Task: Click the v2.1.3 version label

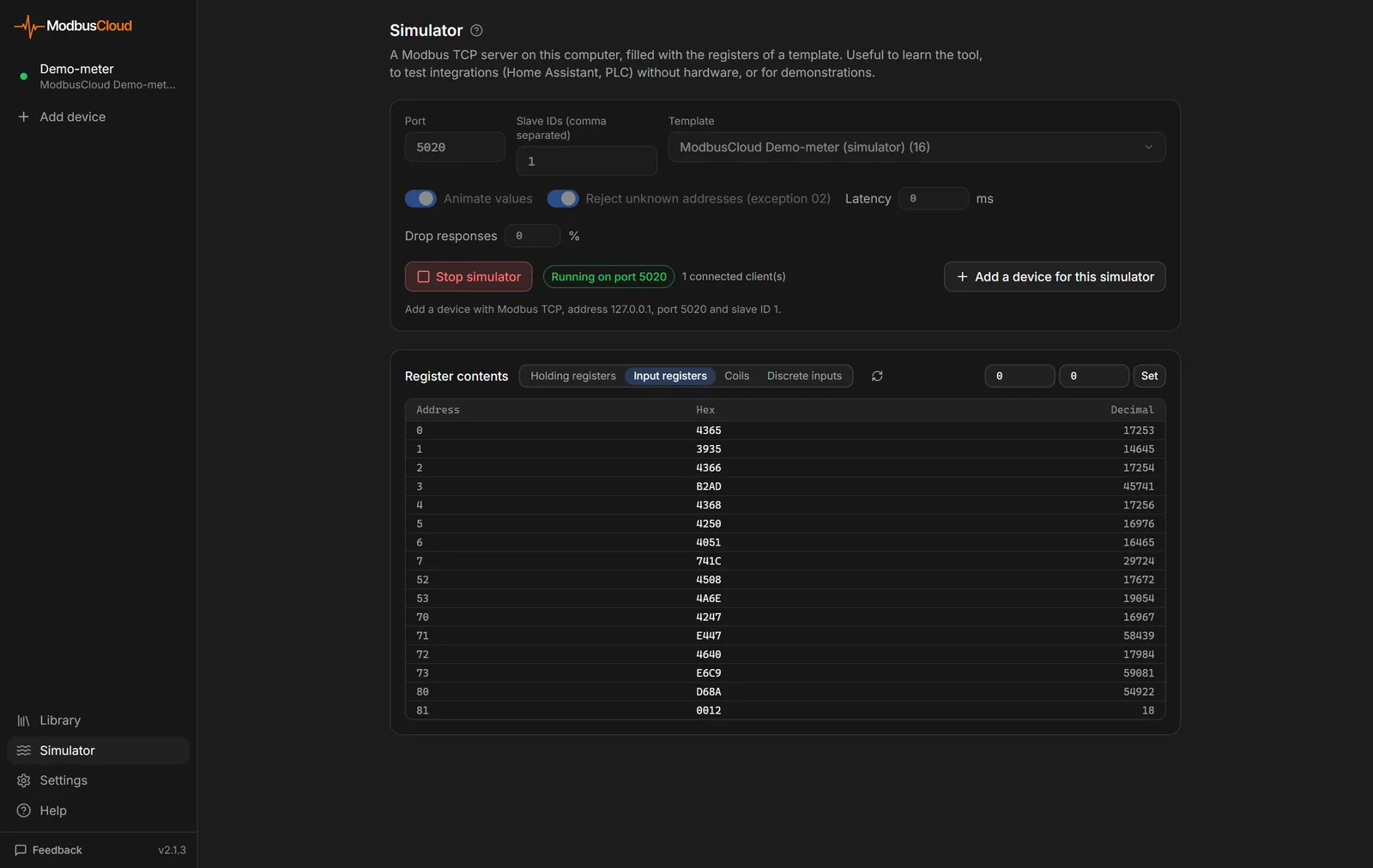Action: point(172,850)
